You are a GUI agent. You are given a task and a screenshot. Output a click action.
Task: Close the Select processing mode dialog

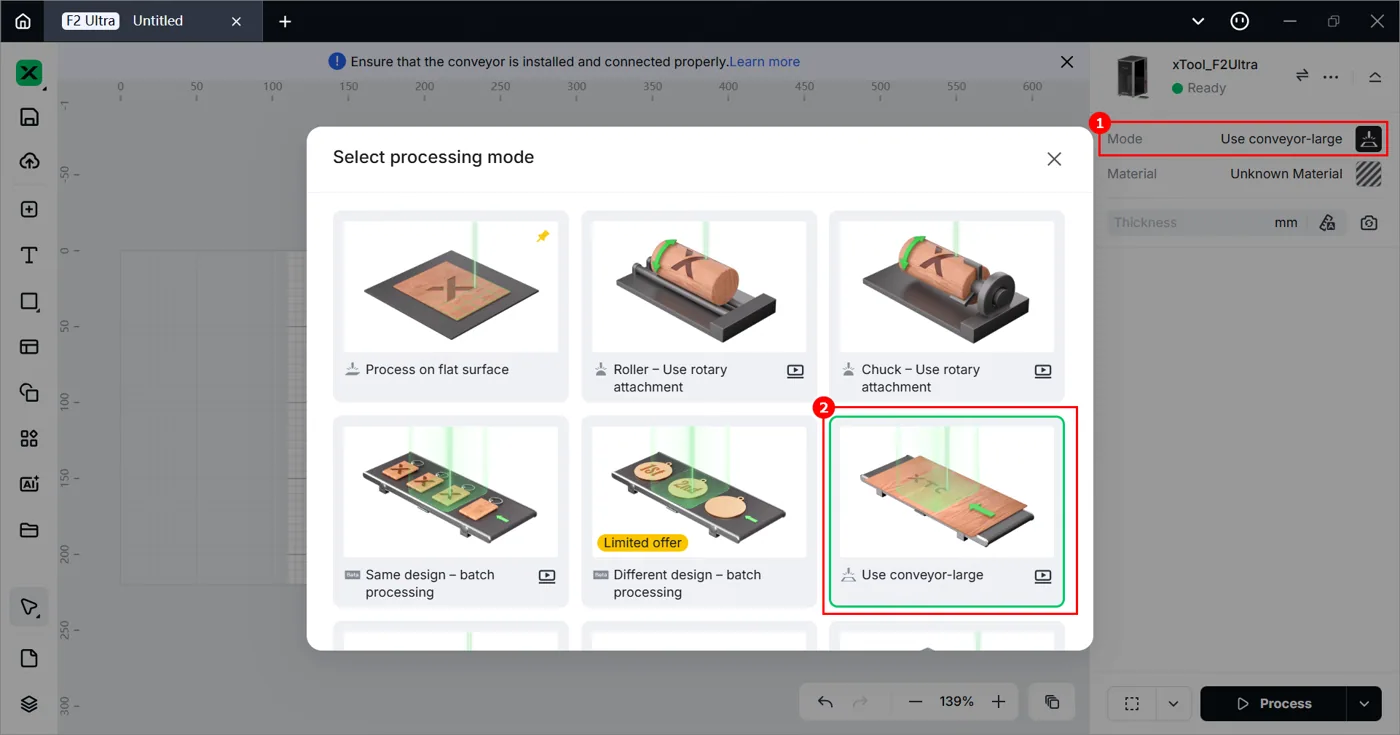[1054, 159]
